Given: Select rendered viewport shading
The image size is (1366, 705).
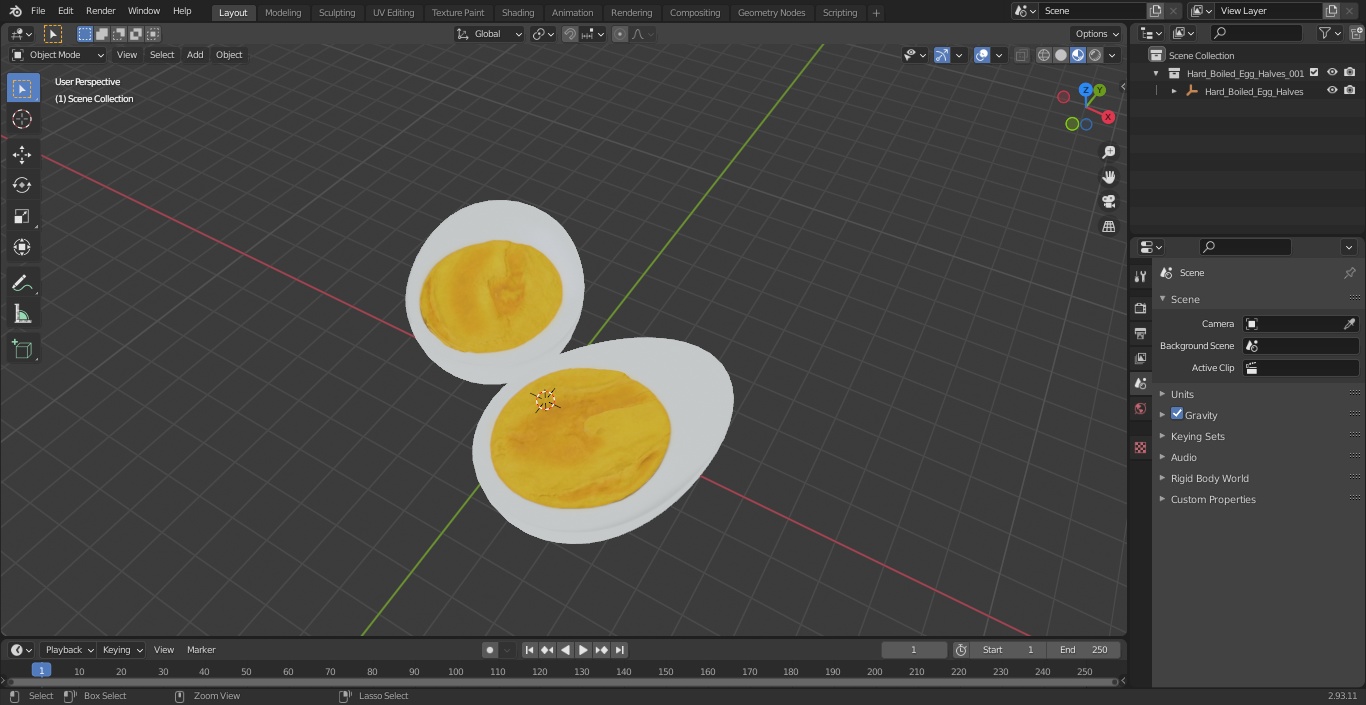Looking at the screenshot, I should coord(1095,56).
